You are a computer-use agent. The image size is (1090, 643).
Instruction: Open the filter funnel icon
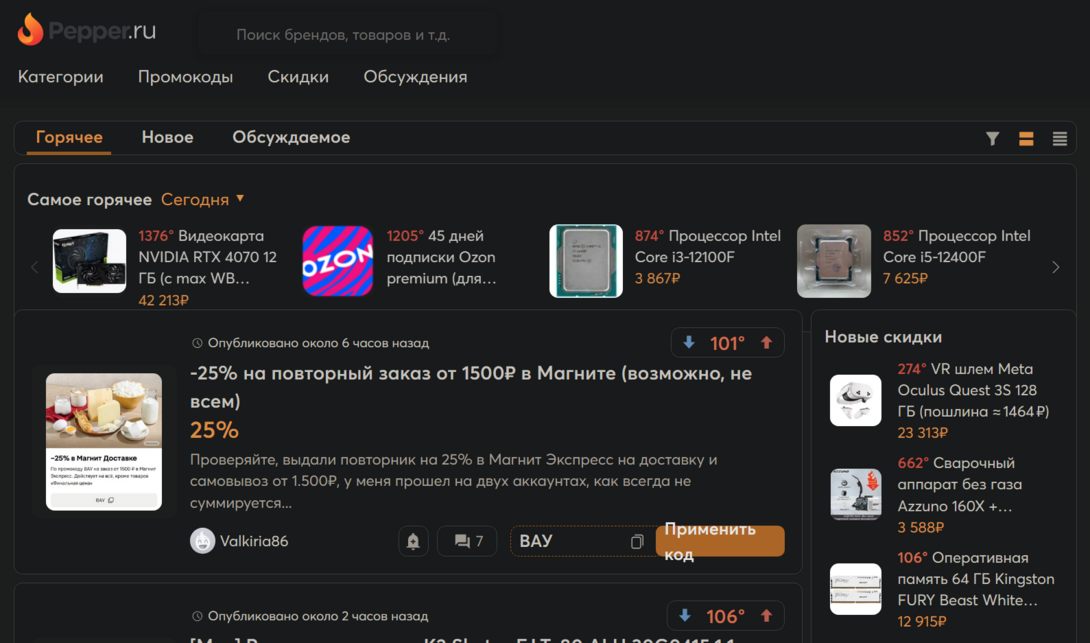click(x=993, y=139)
